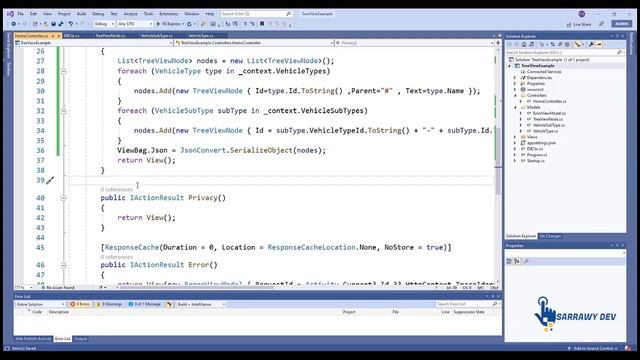Select appsettings.json in Solution Explorer
Screen dimensions: 640x360
coord(541,143)
